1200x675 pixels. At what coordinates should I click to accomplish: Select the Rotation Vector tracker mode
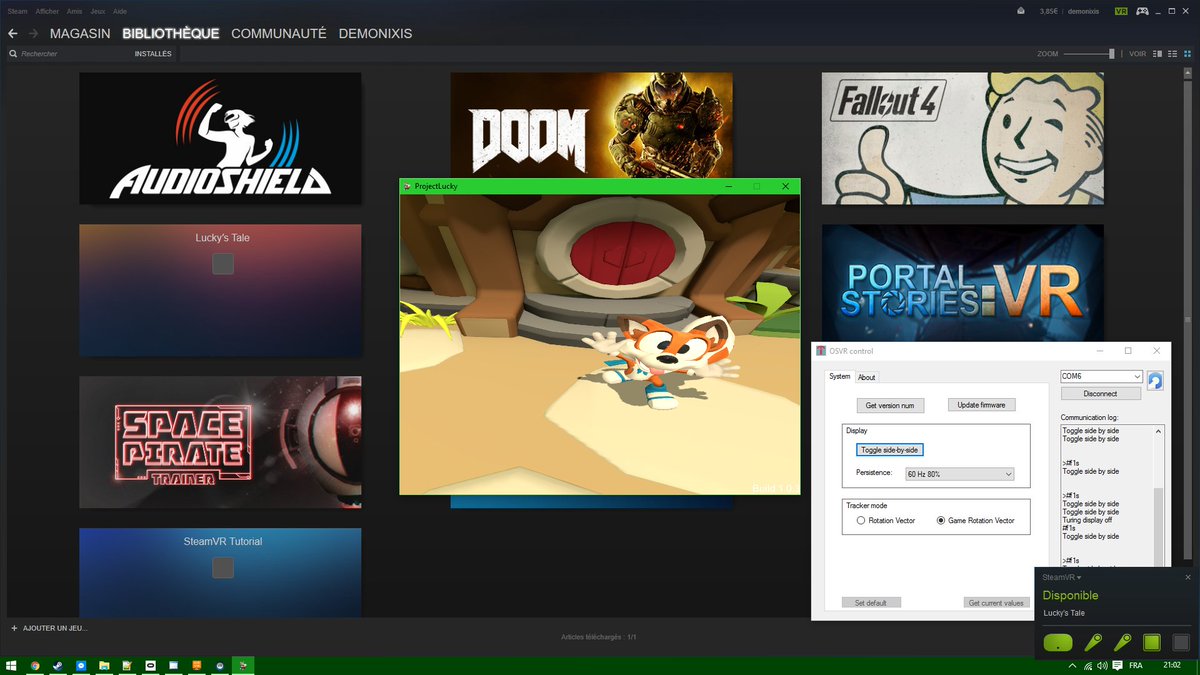point(886,520)
